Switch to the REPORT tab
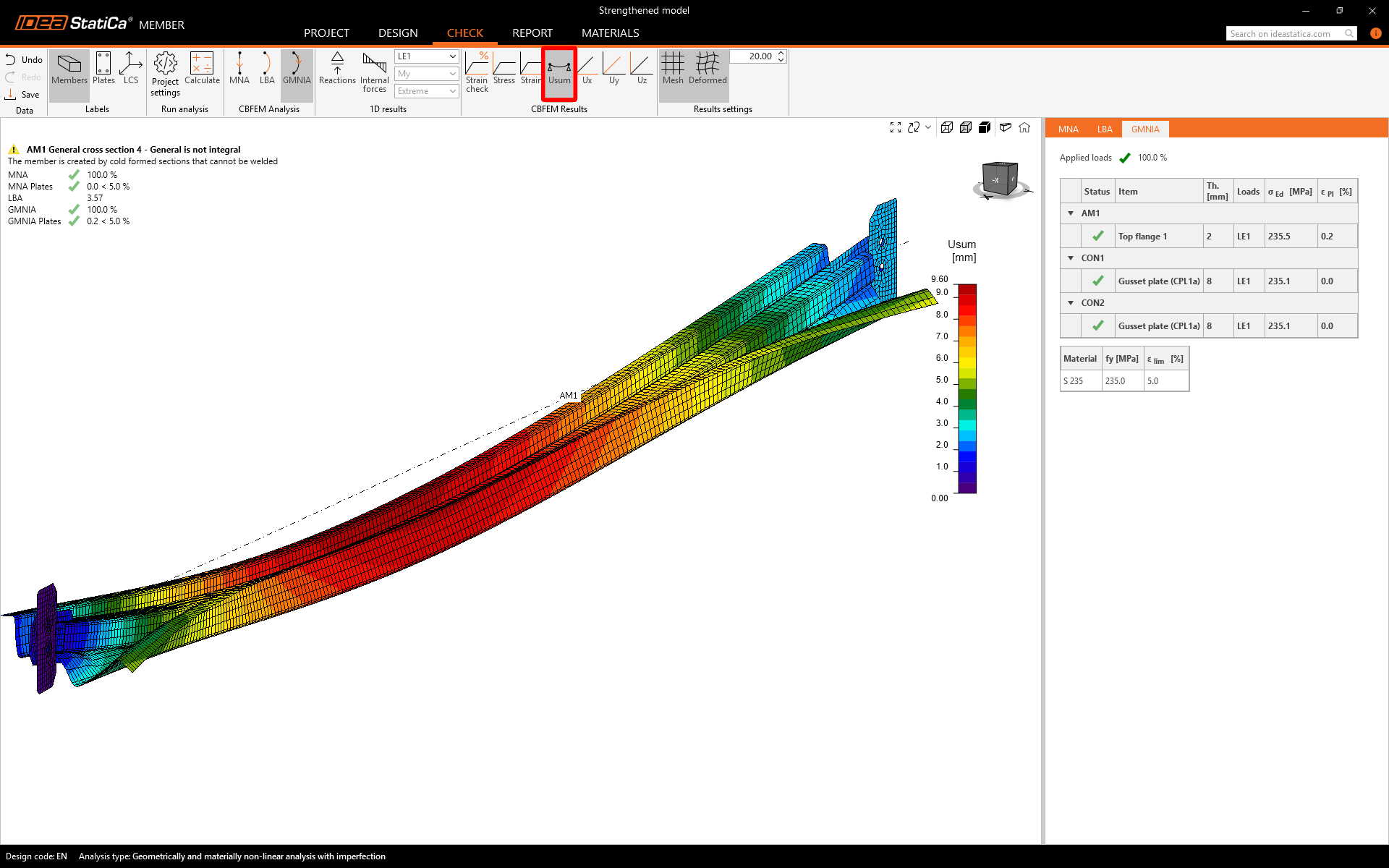Screen dimensions: 1389x868 [532, 33]
